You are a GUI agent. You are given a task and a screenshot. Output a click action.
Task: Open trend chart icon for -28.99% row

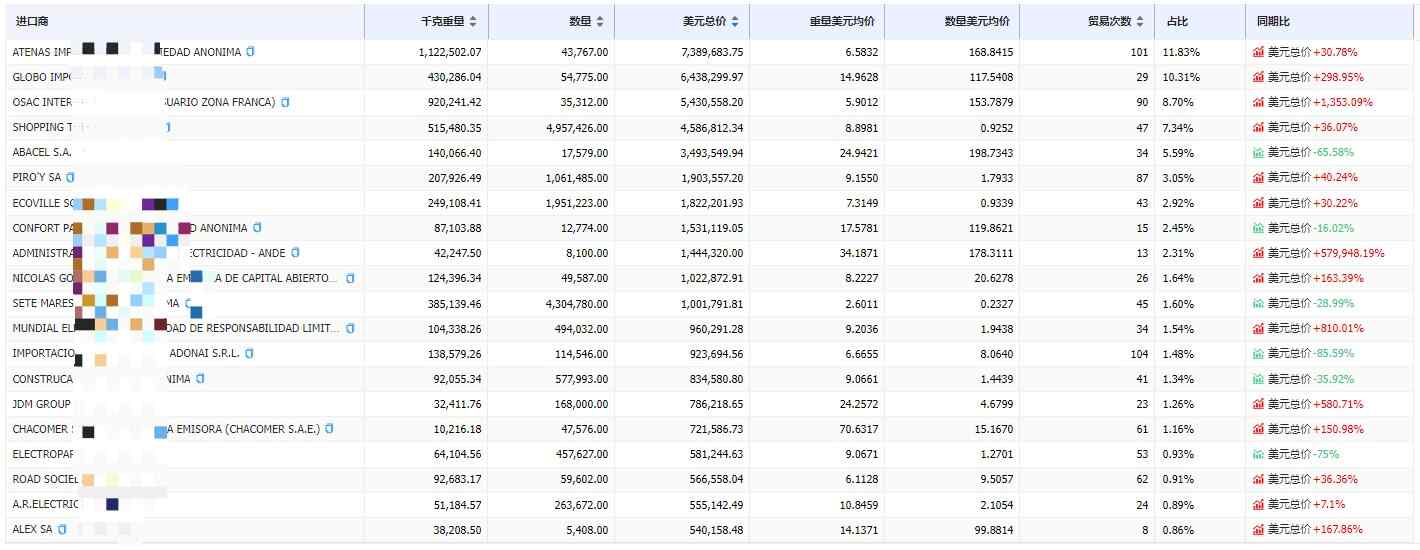(1258, 303)
